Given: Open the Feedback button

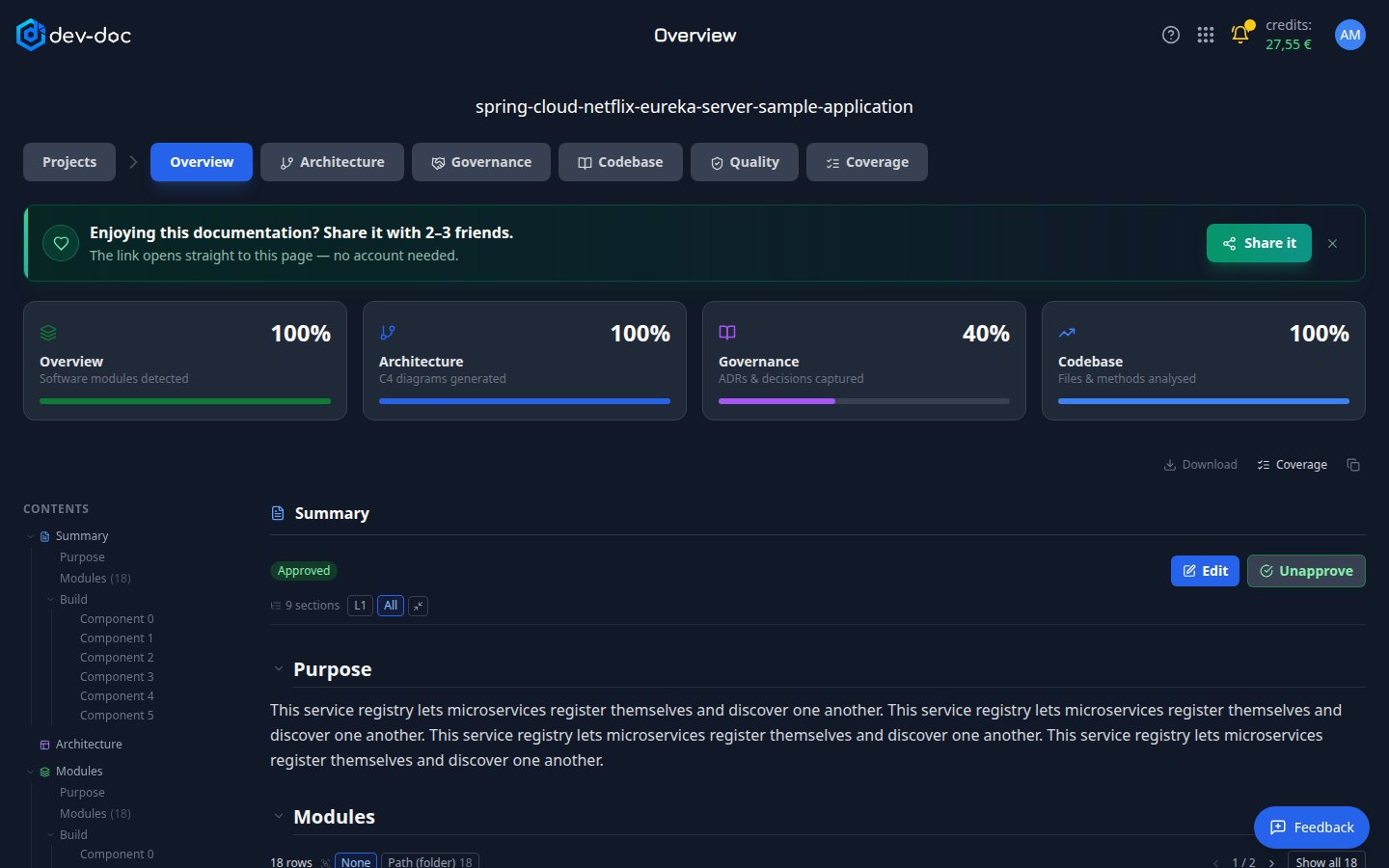Looking at the screenshot, I should pos(1312,827).
